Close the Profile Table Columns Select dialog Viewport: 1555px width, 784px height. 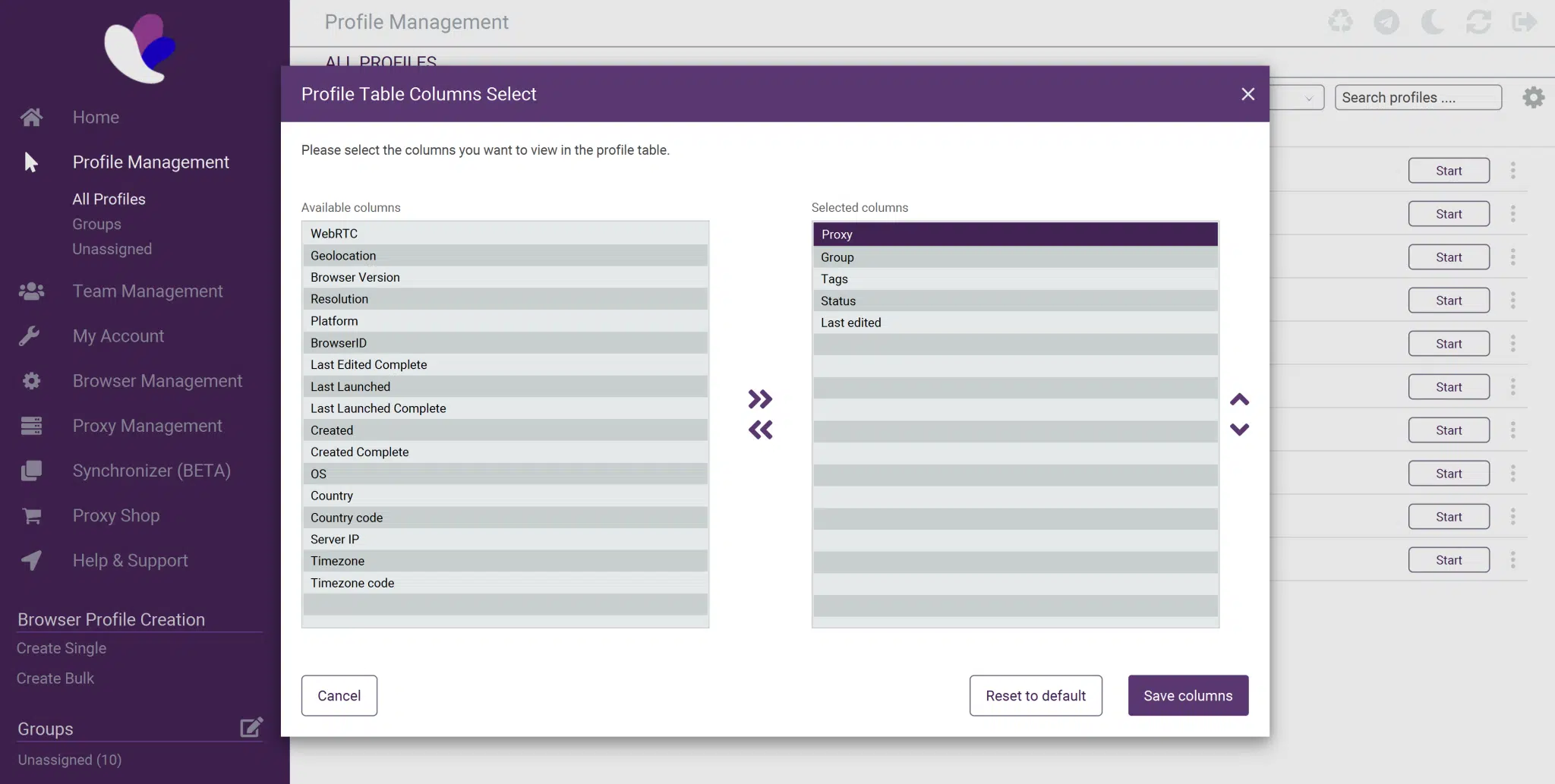1247,94
